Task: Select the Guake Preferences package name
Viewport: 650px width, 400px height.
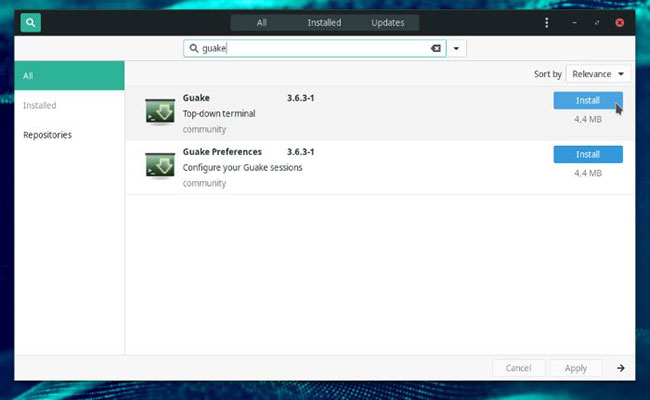Action: [x=222, y=152]
